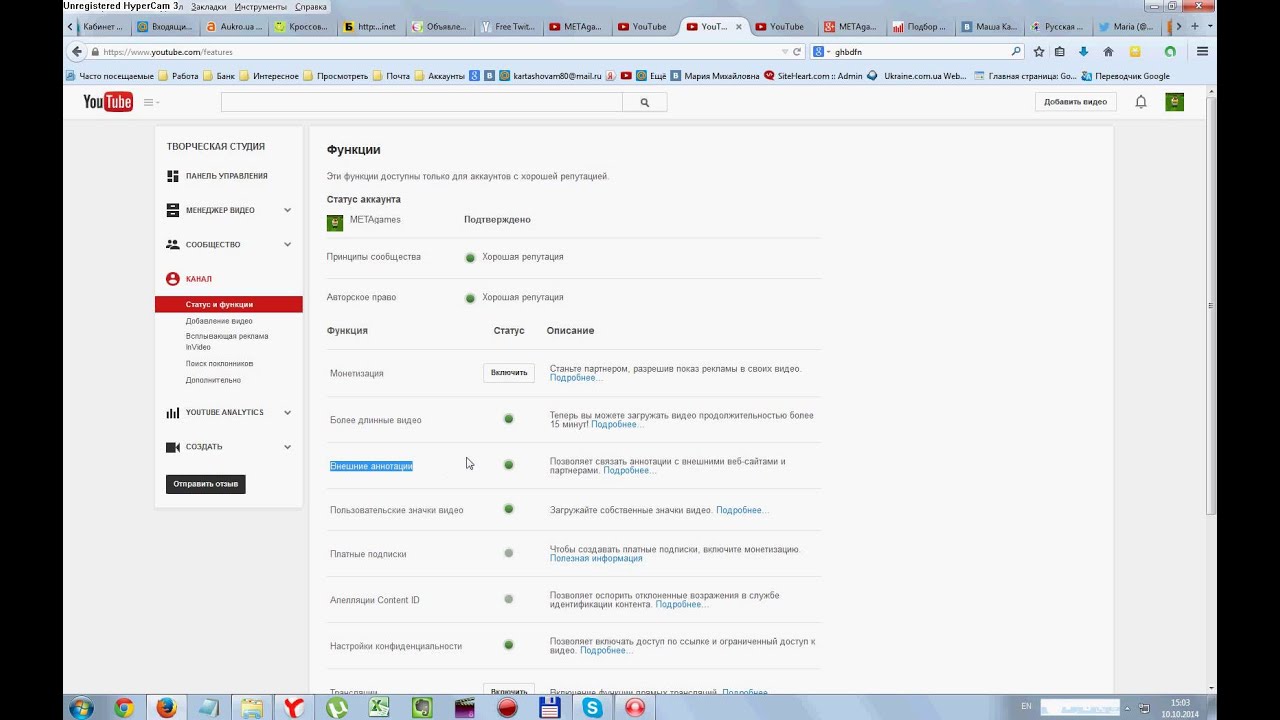1280x720 pixels.
Task: Click the Добавить видео button
Action: (1075, 102)
